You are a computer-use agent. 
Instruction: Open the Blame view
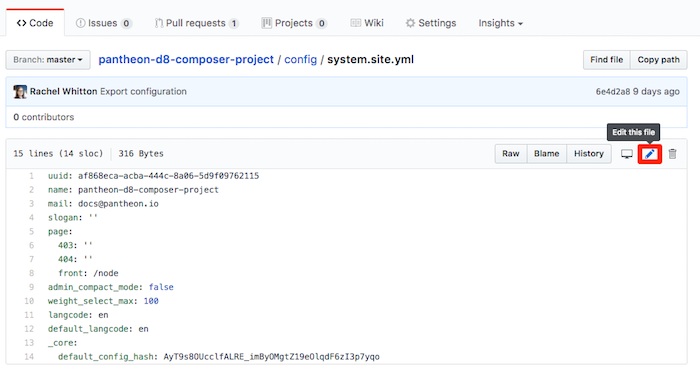click(x=546, y=154)
